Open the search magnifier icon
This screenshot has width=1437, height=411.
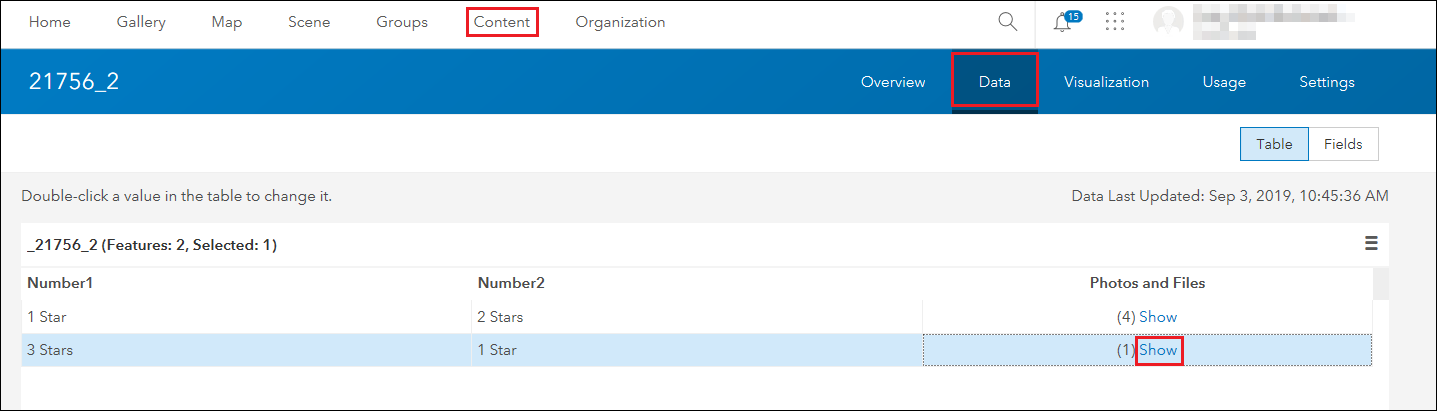(1007, 22)
